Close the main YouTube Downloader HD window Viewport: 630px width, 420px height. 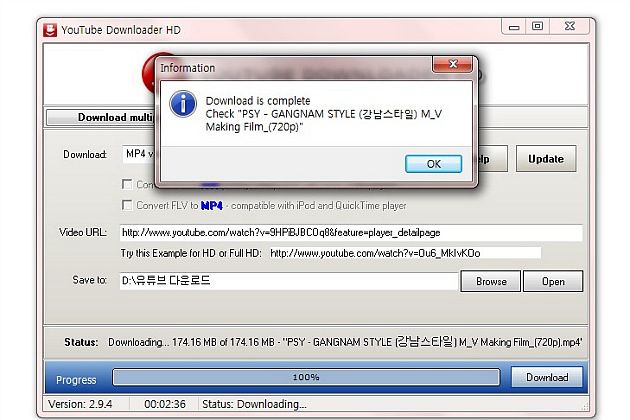(569, 27)
